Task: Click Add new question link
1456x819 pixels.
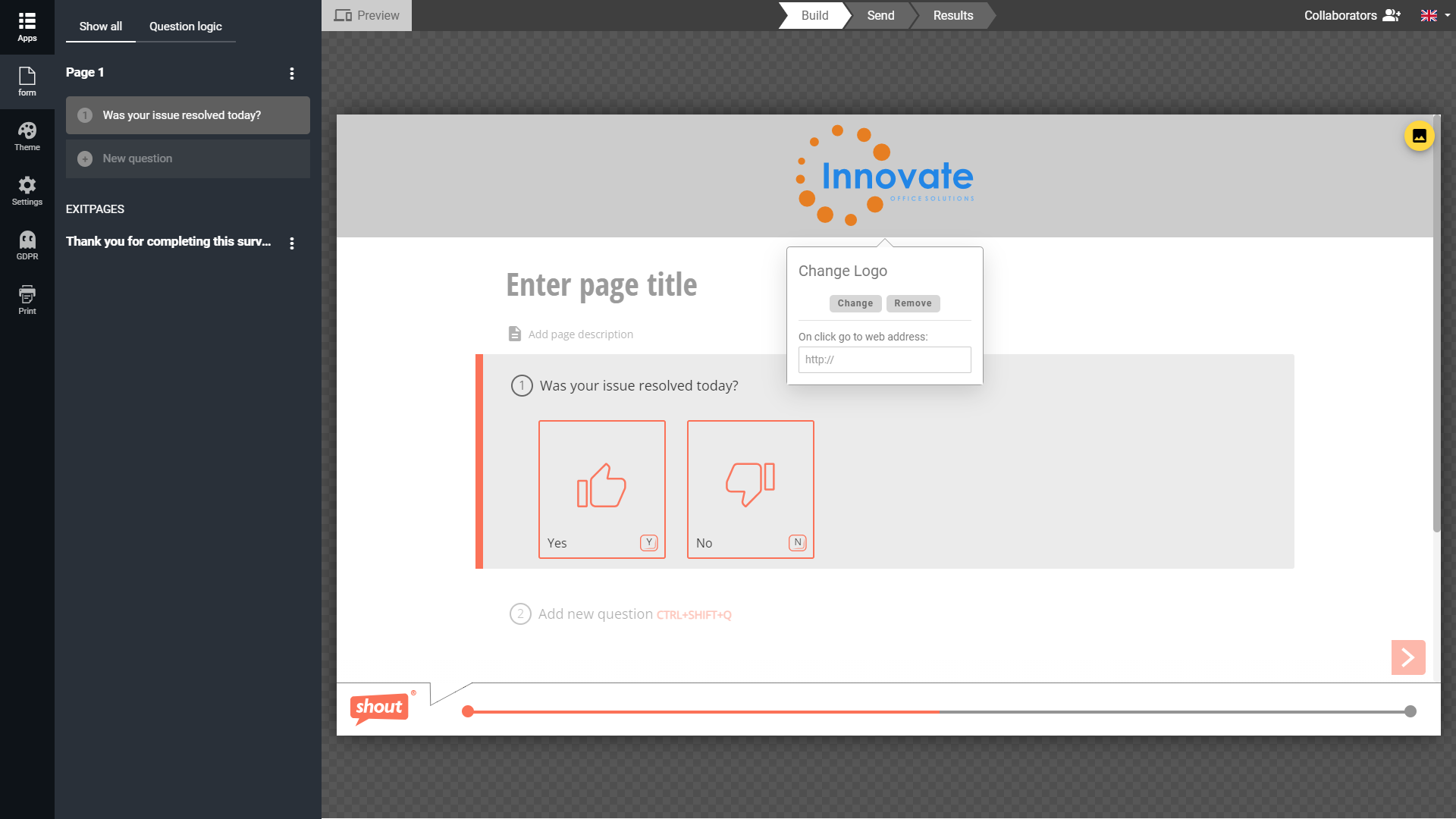Action: tap(595, 614)
